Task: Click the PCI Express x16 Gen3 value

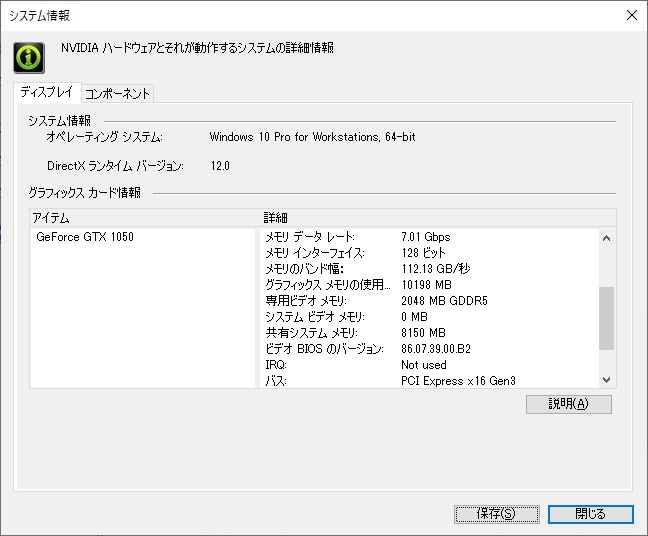Action: 458,381
